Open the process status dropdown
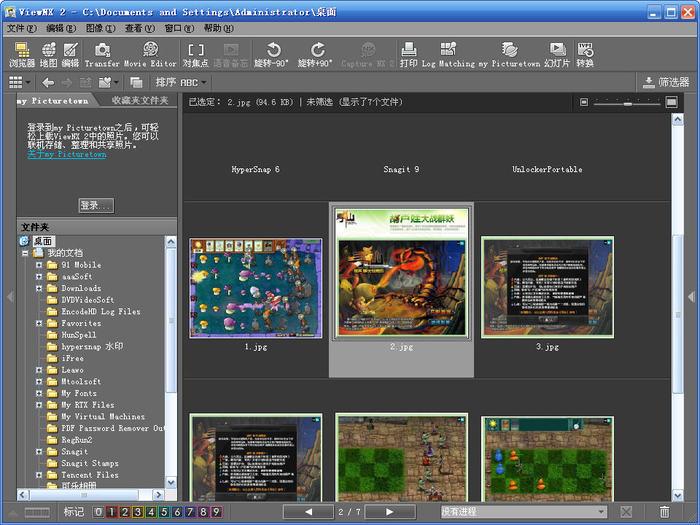Screen dimensions: 700x525 click(x=523, y=512)
